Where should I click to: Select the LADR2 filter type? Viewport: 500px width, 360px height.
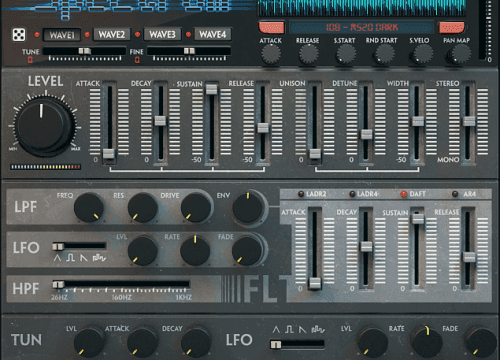(312, 194)
